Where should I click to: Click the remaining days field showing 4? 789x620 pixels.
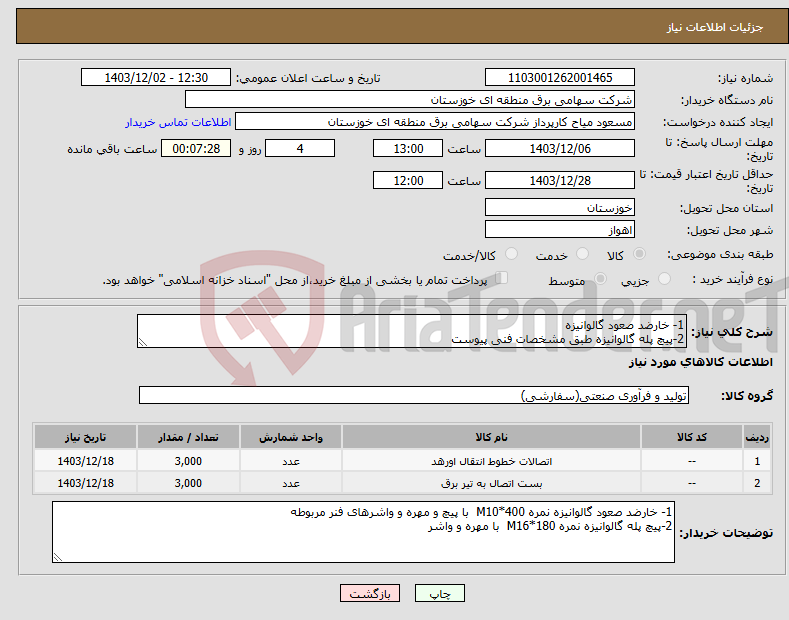pyautogui.click(x=300, y=148)
